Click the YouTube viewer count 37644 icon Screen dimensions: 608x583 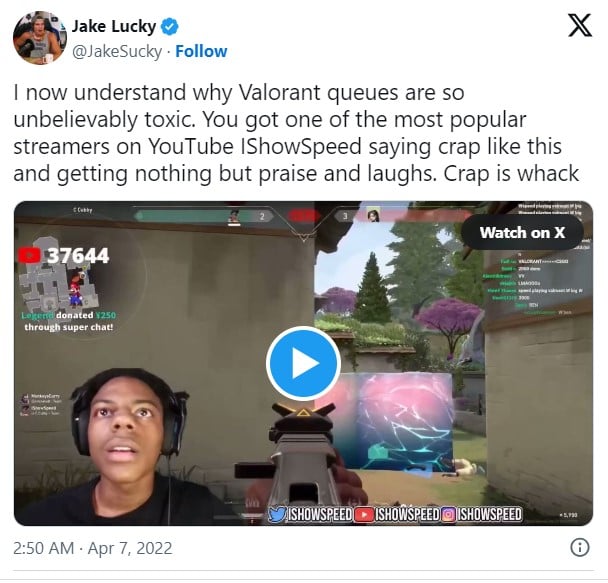29,255
